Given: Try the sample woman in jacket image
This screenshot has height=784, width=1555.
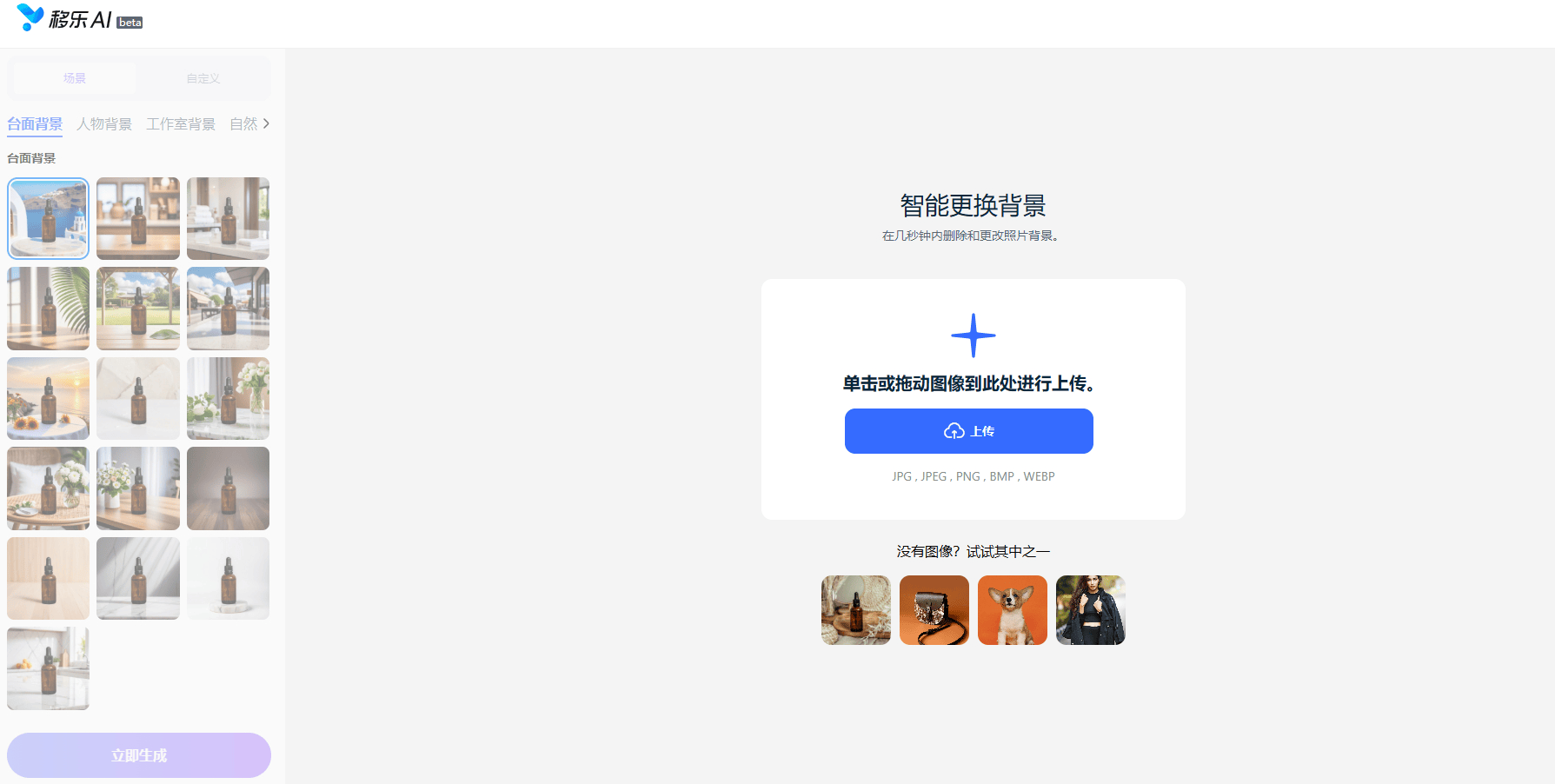Looking at the screenshot, I should coord(1091,610).
